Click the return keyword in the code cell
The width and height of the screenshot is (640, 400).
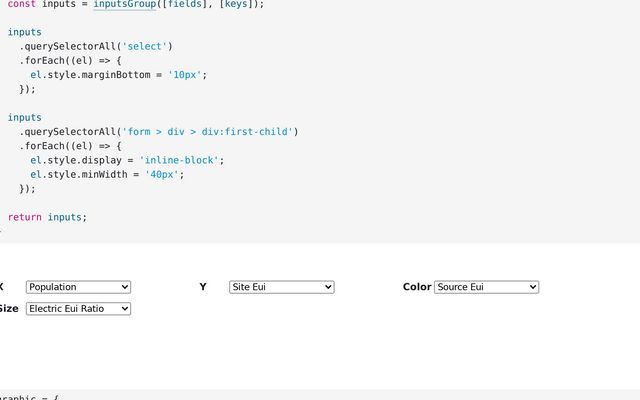coord(24,217)
